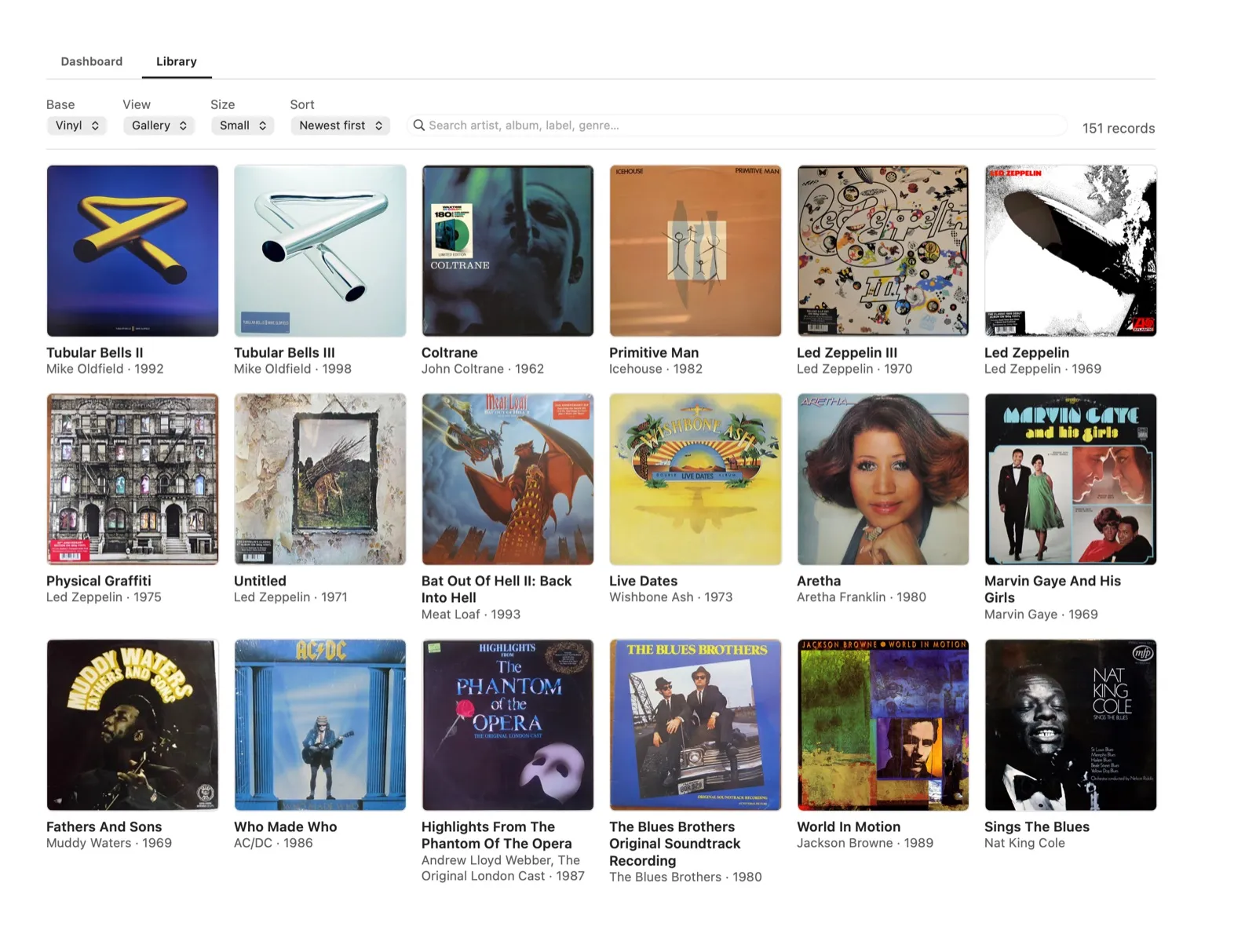The image size is (1256, 952).
Task: Open the Phantom Of The Opera cover
Action: [508, 725]
